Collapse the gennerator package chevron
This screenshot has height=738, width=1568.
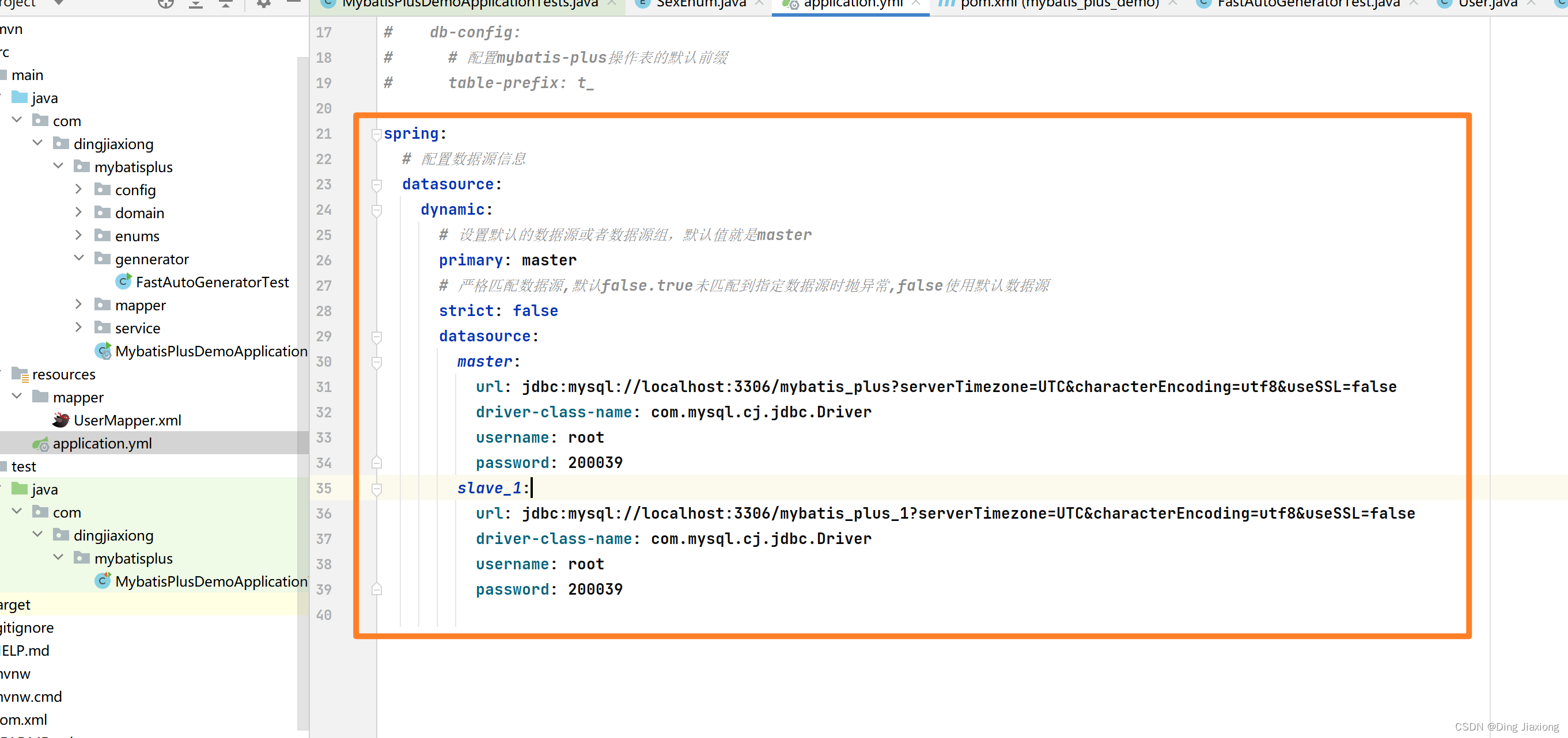coord(79,258)
